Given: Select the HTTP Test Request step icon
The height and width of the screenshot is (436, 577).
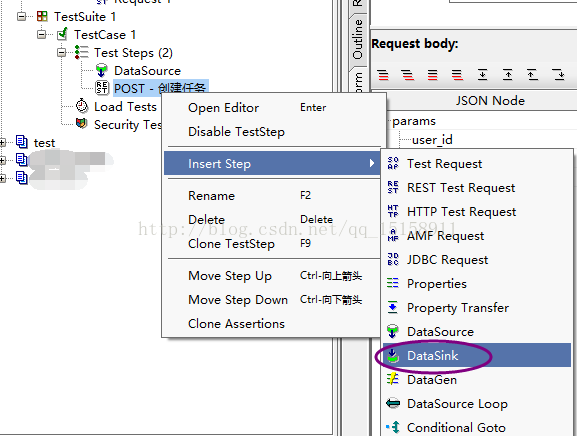Looking at the screenshot, I should (393, 211).
